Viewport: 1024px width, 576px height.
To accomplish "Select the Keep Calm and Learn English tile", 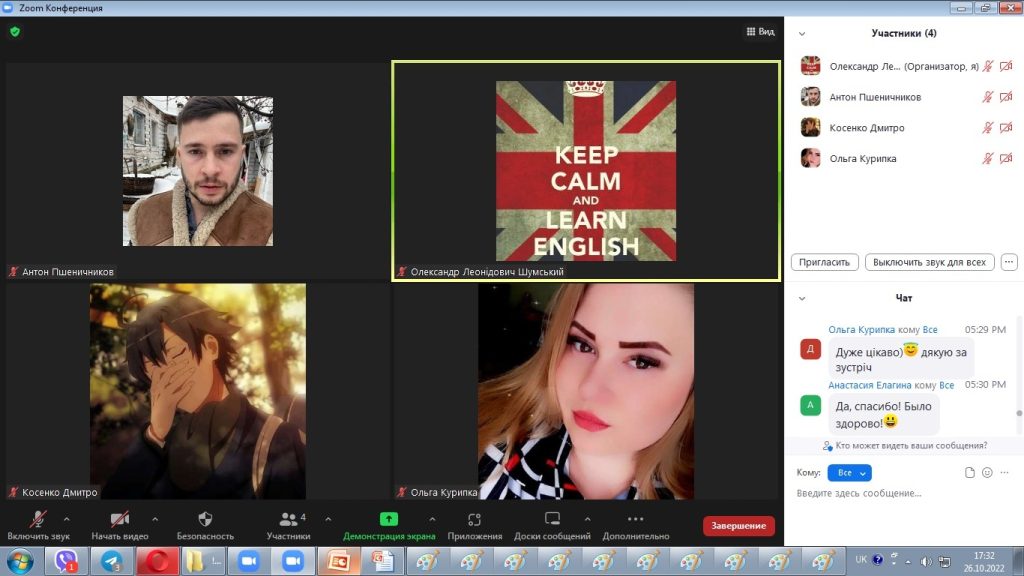I will coord(586,171).
